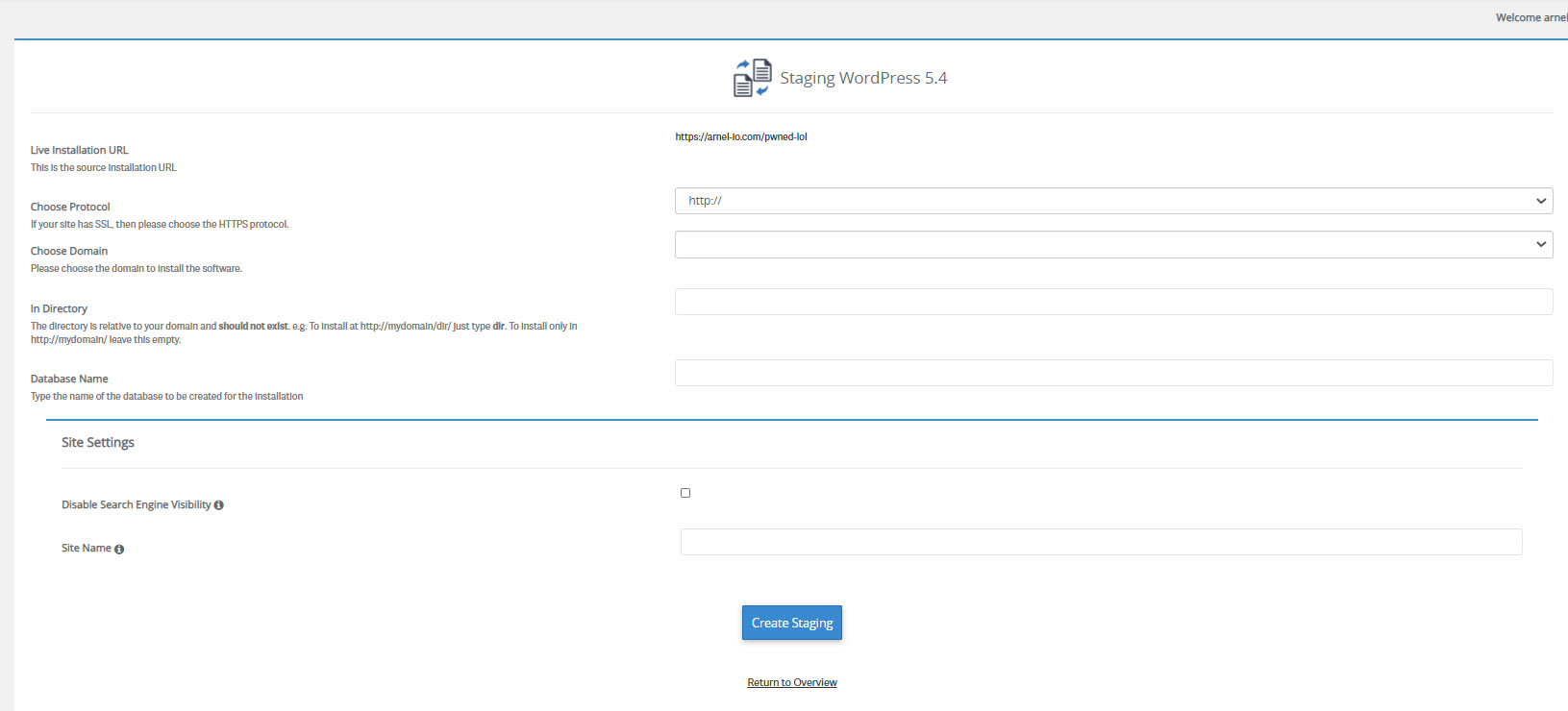Click the Choose Protocol label

coord(70,207)
